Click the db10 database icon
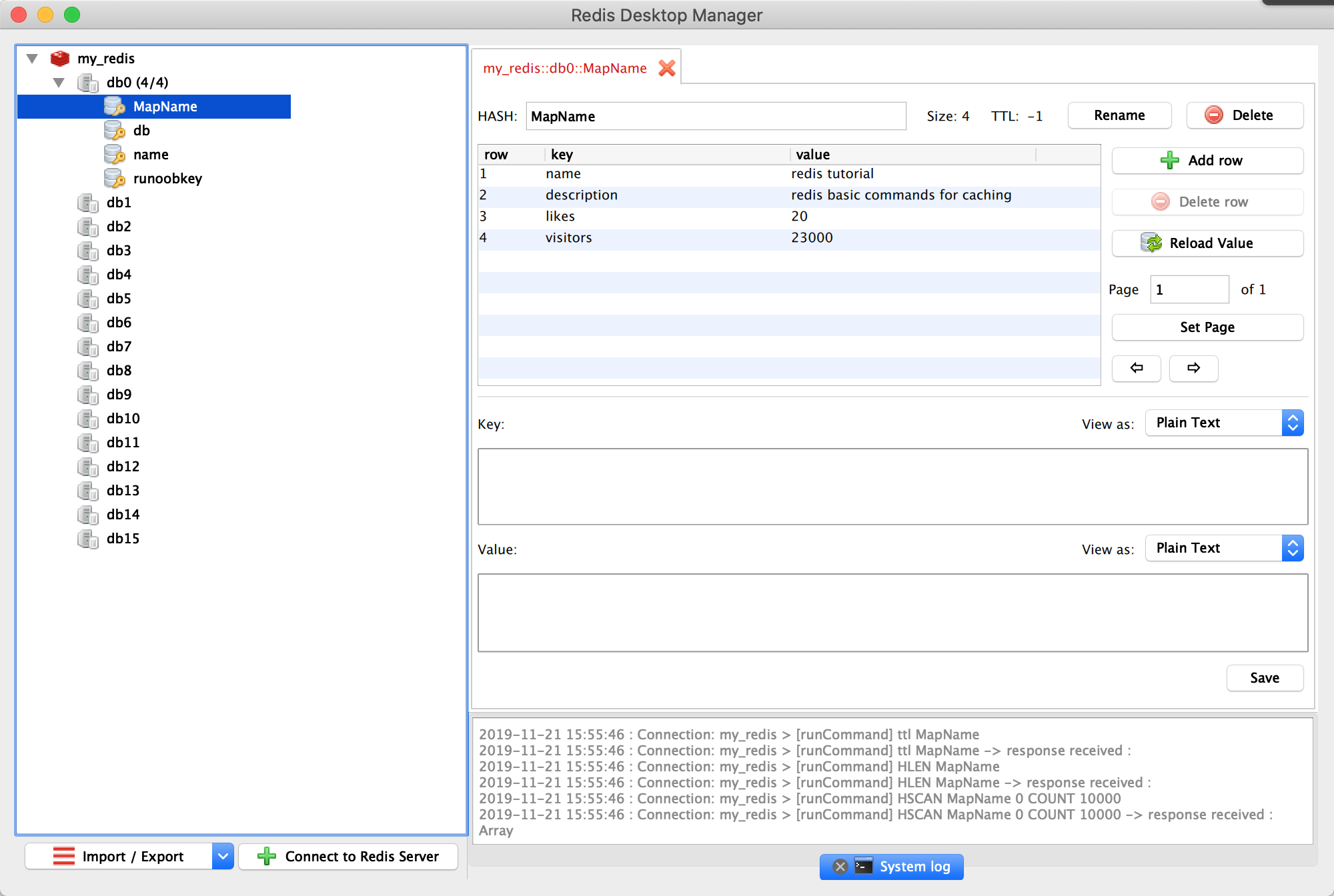 pos(88,419)
